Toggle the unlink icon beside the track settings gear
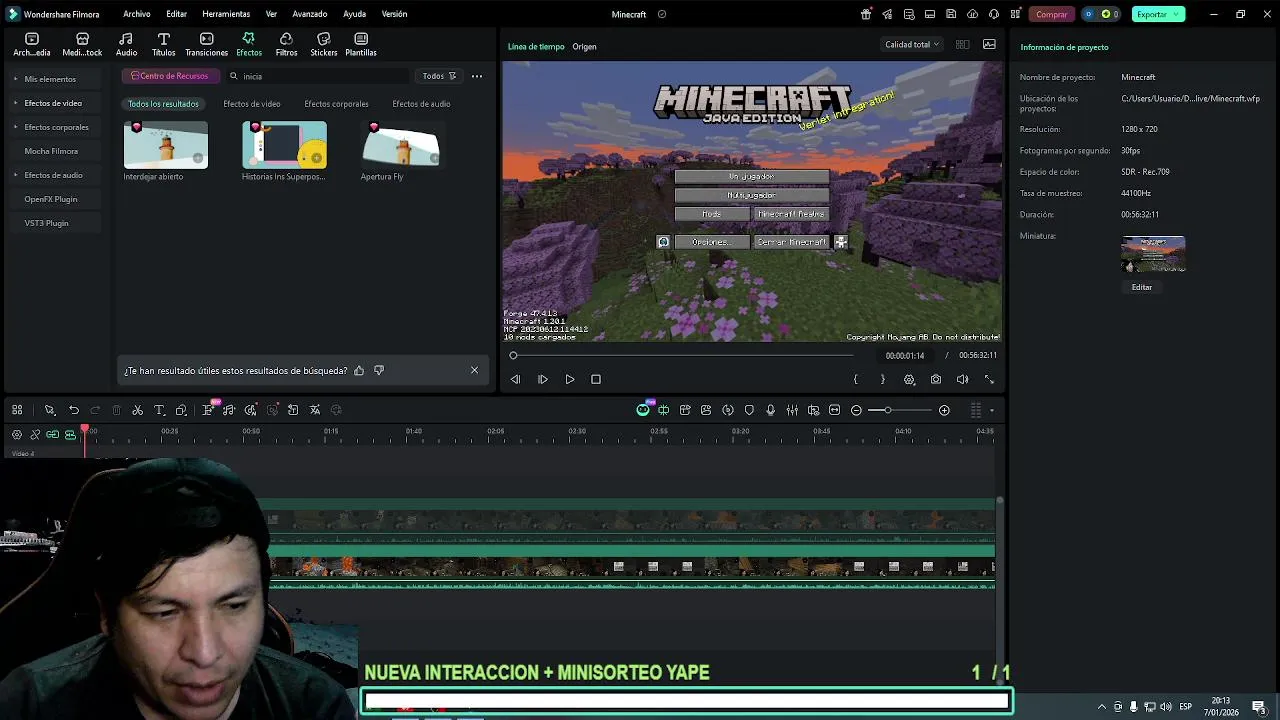 [35, 434]
